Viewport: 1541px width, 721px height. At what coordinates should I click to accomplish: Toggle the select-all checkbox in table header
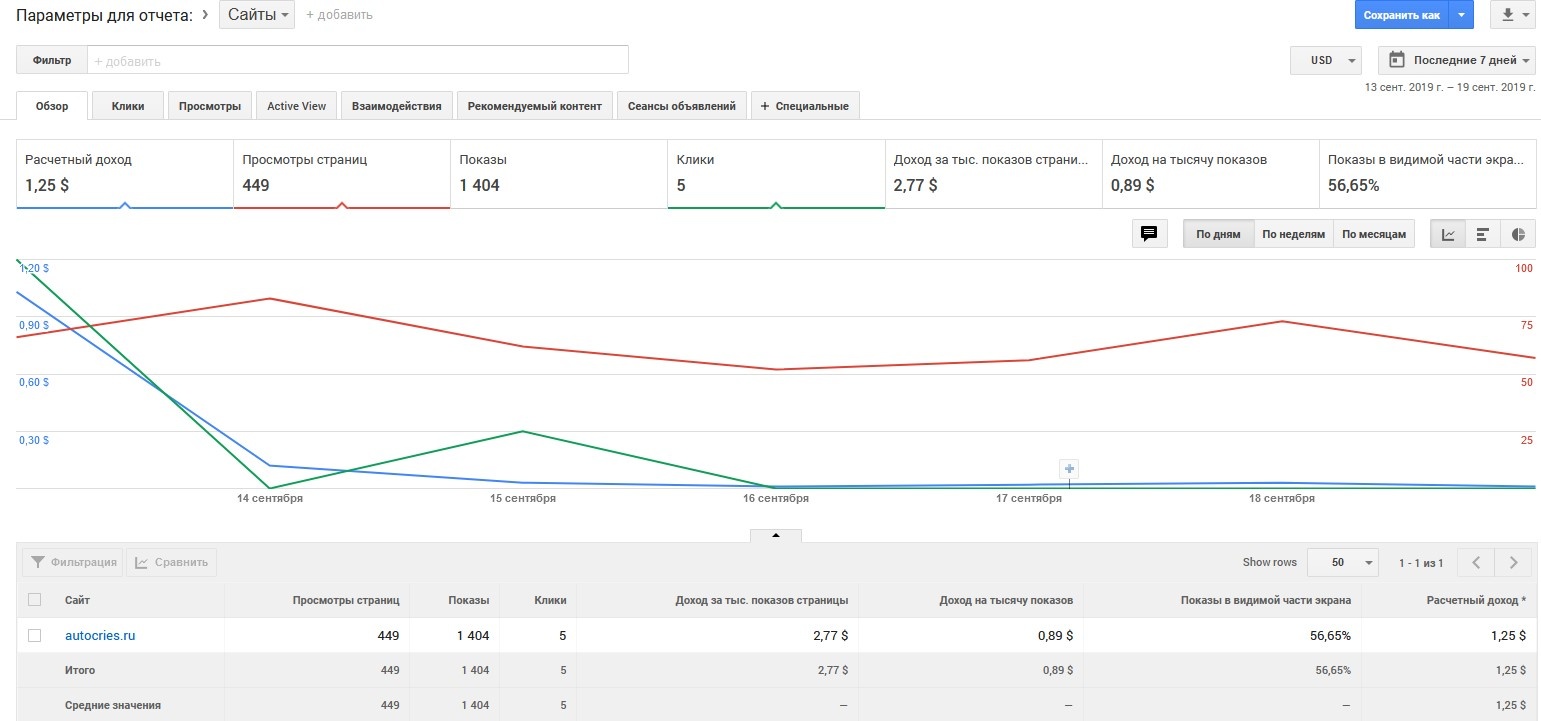point(35,600)
